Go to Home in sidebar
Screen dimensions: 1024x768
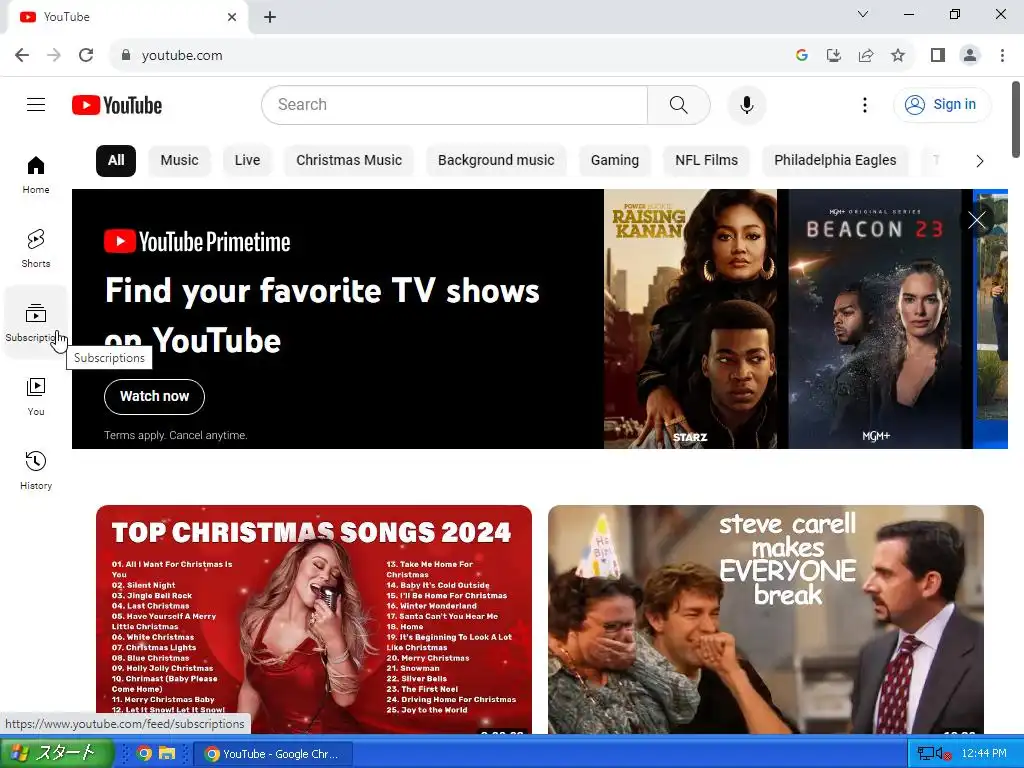[36, 175]
